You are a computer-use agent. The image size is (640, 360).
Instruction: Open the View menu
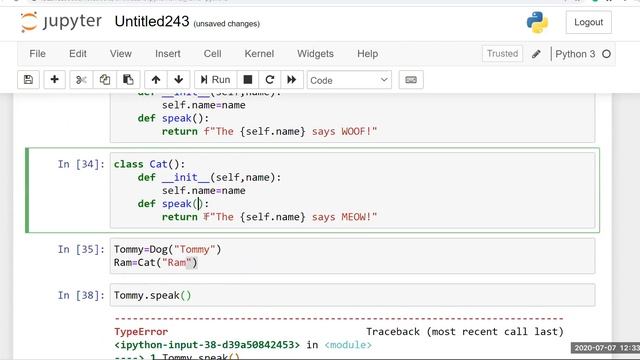120,54
